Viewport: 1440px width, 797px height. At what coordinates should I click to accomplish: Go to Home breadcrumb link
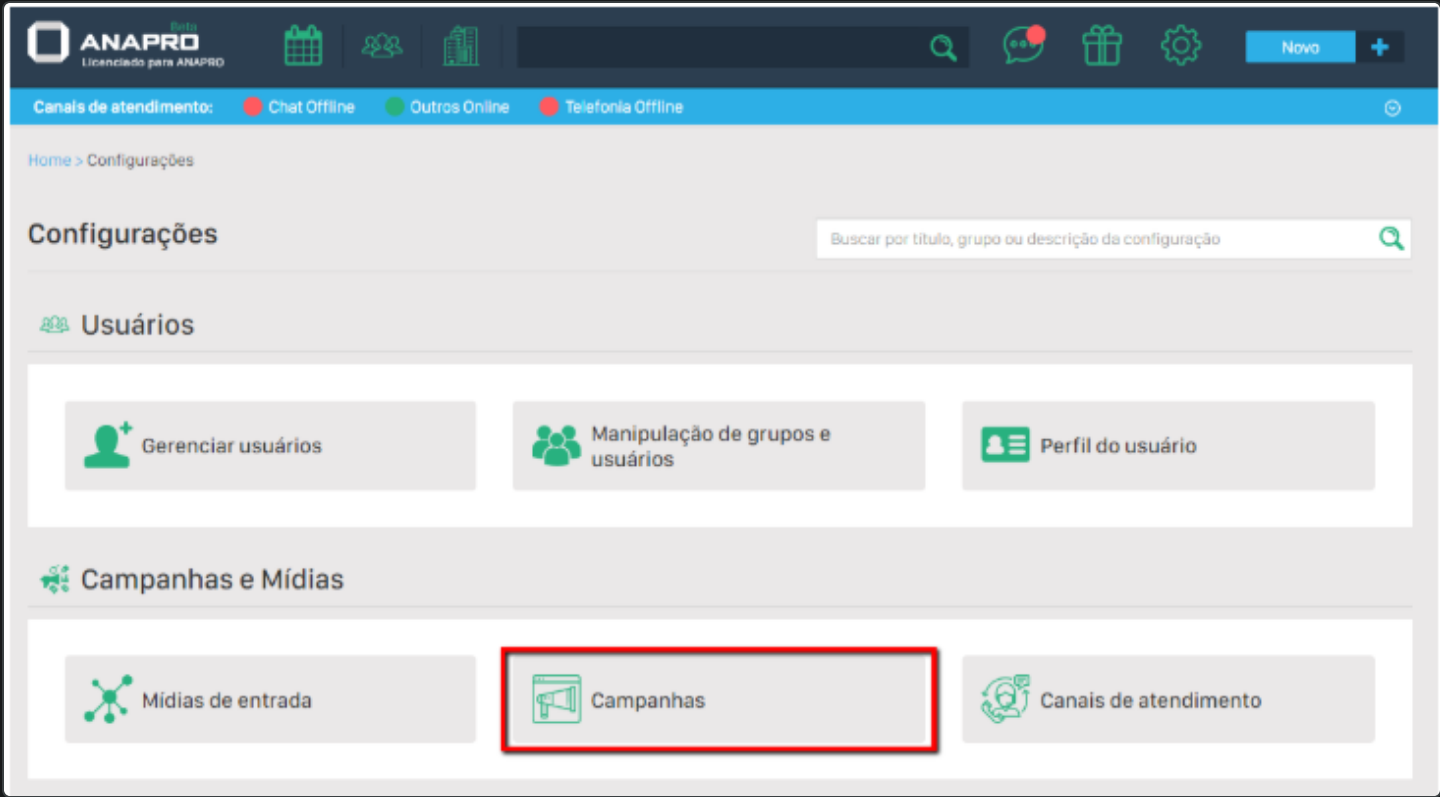[49, 160]
